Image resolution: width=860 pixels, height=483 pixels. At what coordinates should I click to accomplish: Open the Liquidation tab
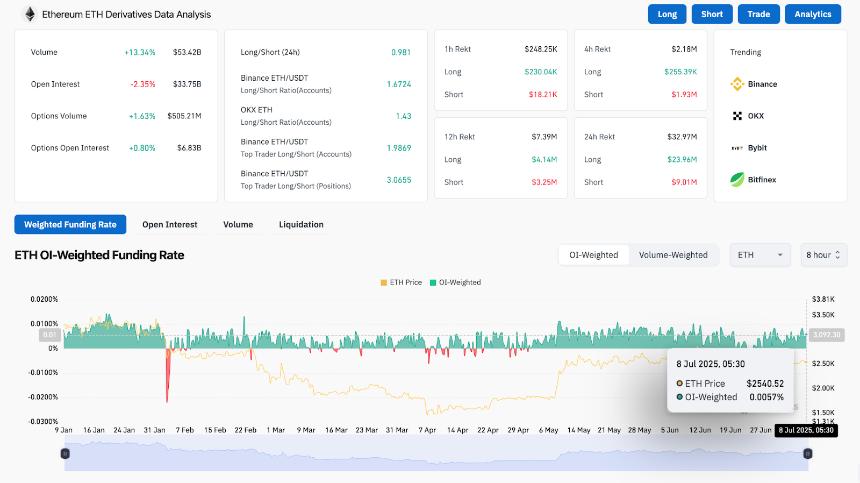click(301, 225)
